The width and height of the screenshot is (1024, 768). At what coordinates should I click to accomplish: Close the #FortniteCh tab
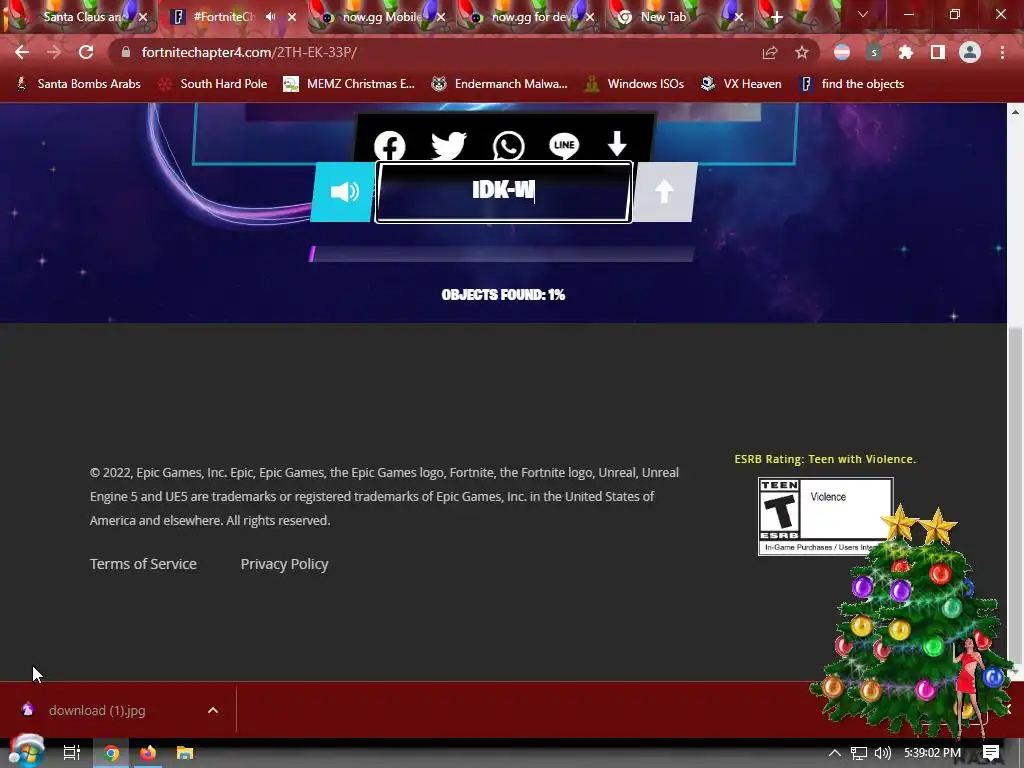292,17
